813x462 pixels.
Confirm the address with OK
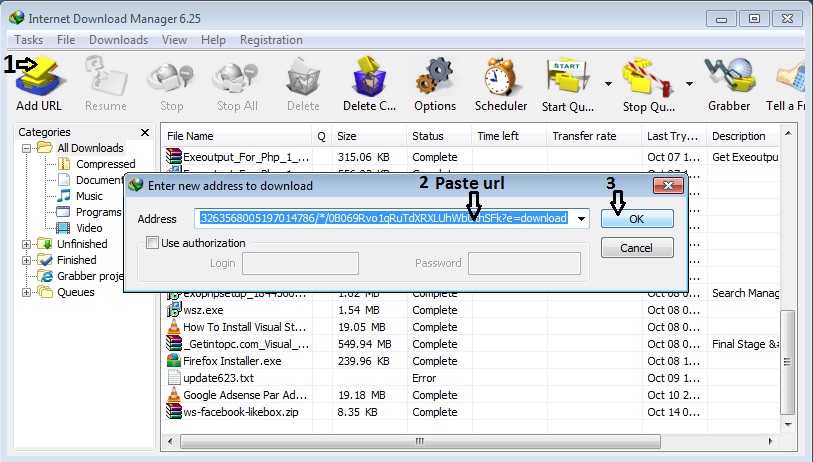637,219
